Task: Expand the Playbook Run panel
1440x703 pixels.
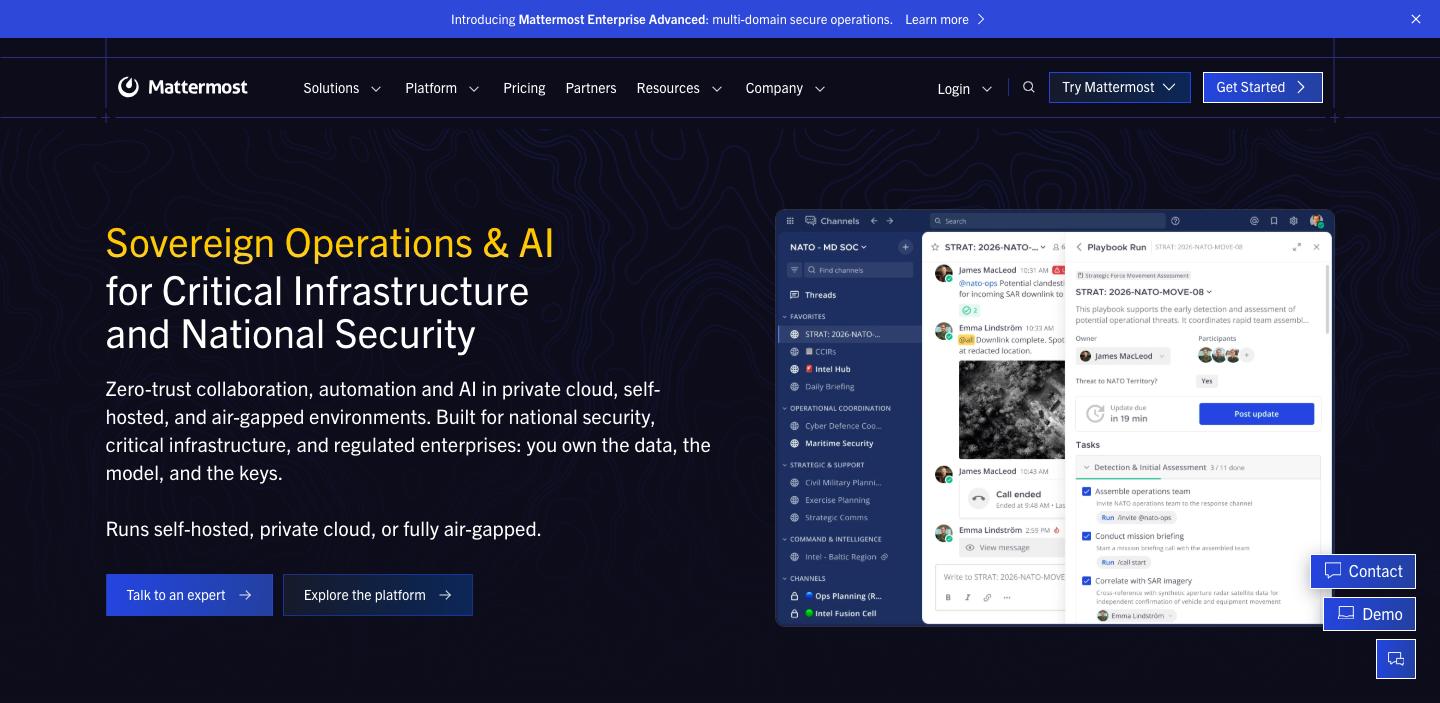Action: (1297, 247)
